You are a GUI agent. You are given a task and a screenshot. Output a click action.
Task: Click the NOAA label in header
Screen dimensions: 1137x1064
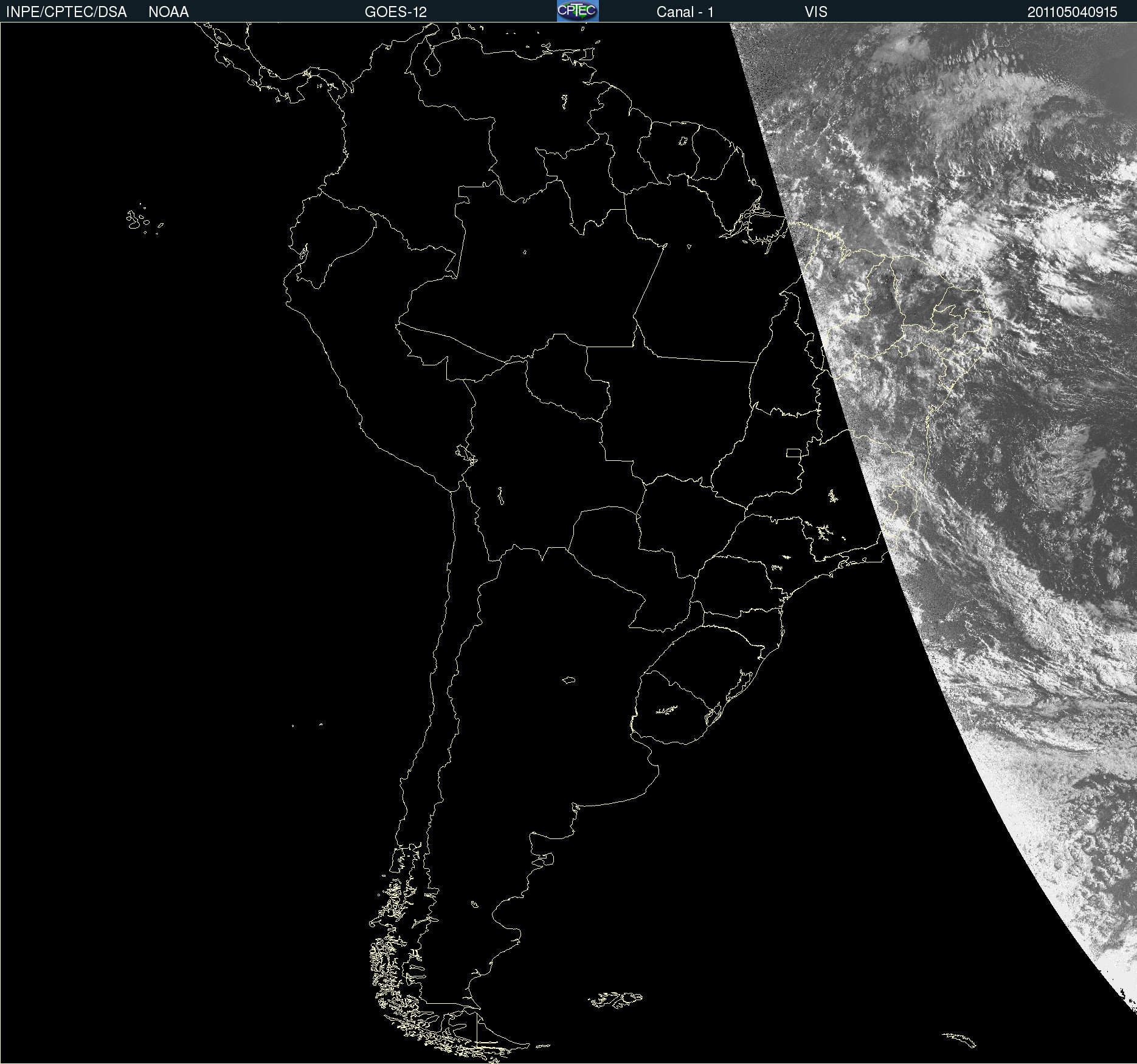pos(168,12)
